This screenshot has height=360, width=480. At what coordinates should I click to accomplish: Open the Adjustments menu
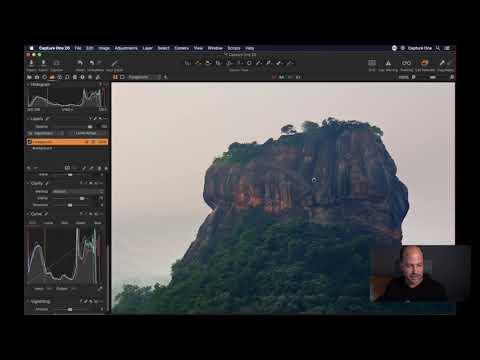(x=126, y=48)
